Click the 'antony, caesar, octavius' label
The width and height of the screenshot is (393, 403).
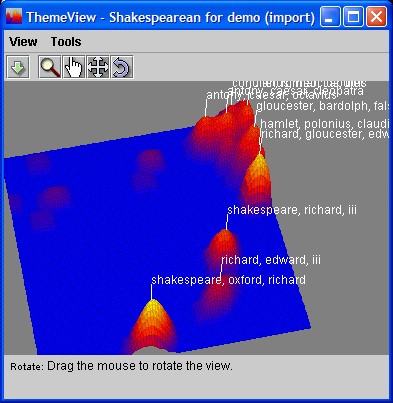(272, 95)
